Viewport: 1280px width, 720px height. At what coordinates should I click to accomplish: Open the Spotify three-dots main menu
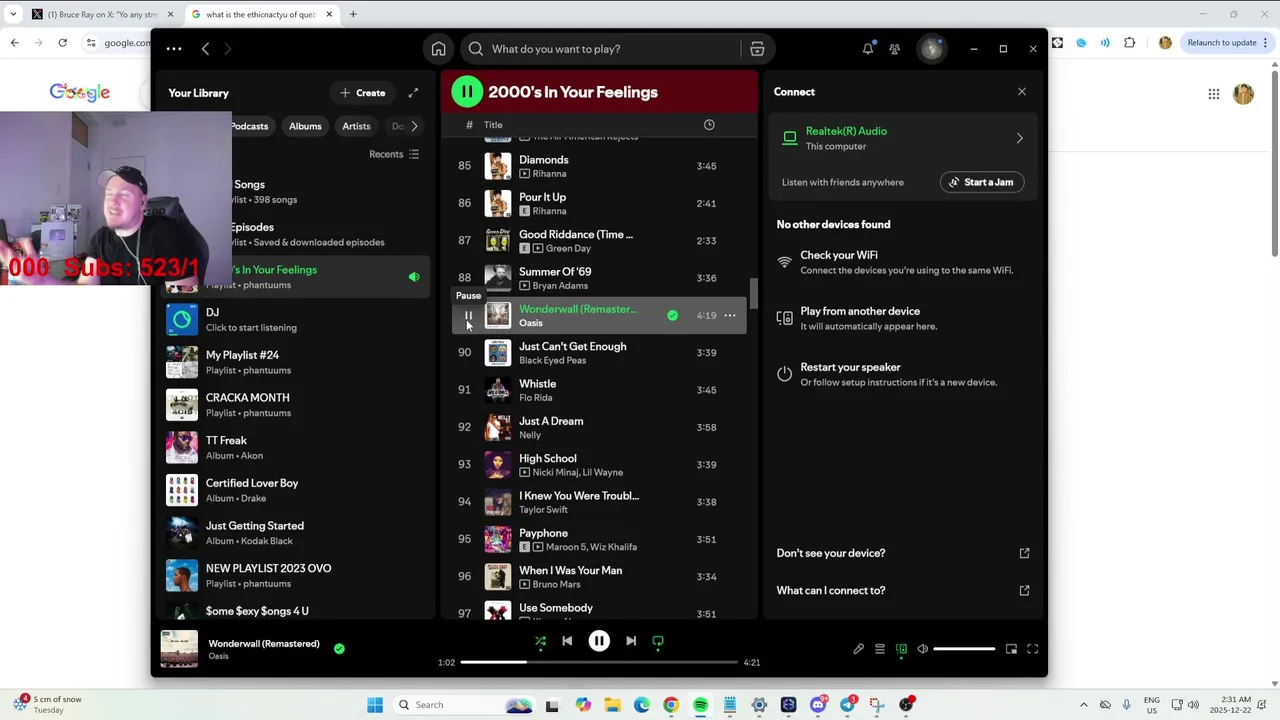click(x=174, y=49)
